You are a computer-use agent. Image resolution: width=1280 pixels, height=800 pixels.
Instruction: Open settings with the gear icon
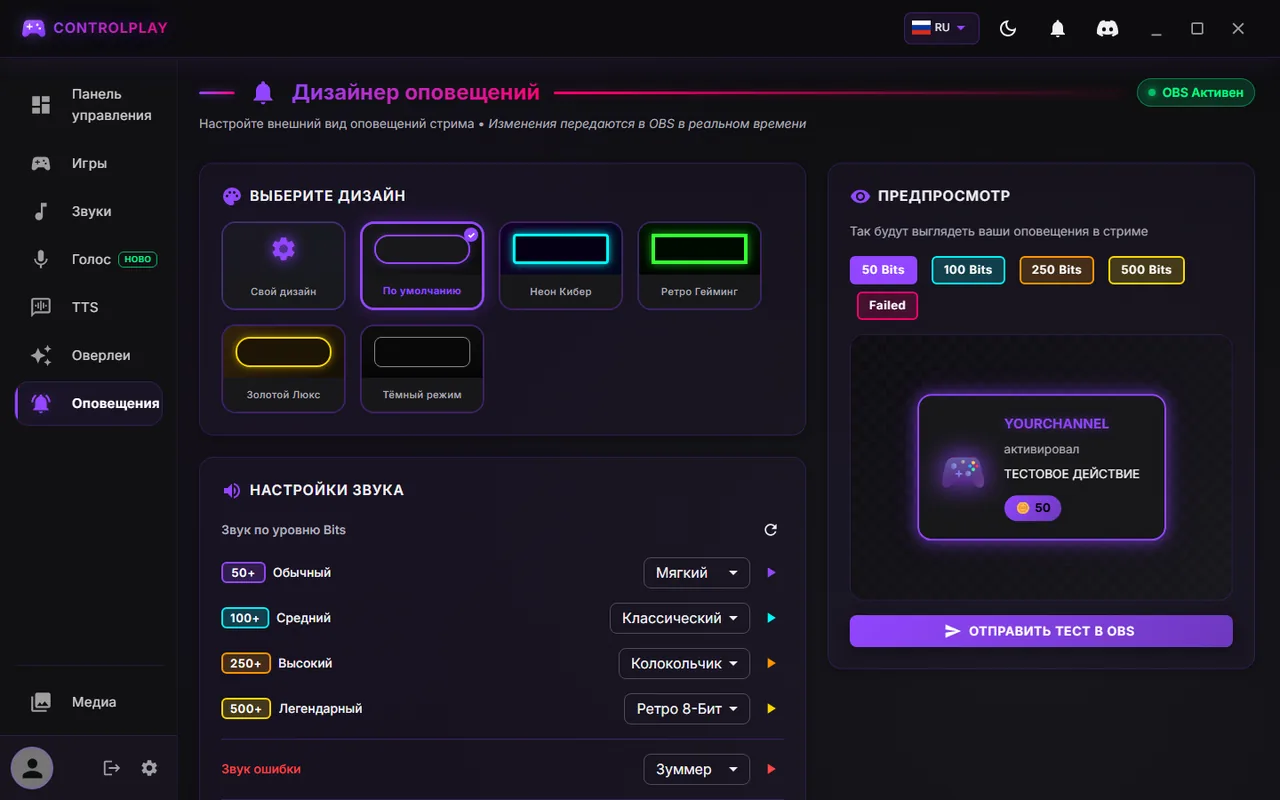point(149,768)
